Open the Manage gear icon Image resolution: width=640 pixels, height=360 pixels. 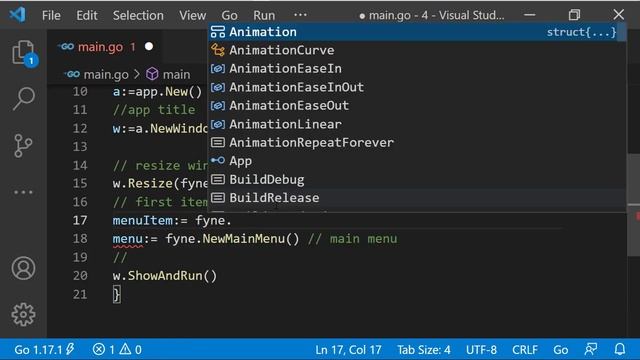tap(23, 314)
